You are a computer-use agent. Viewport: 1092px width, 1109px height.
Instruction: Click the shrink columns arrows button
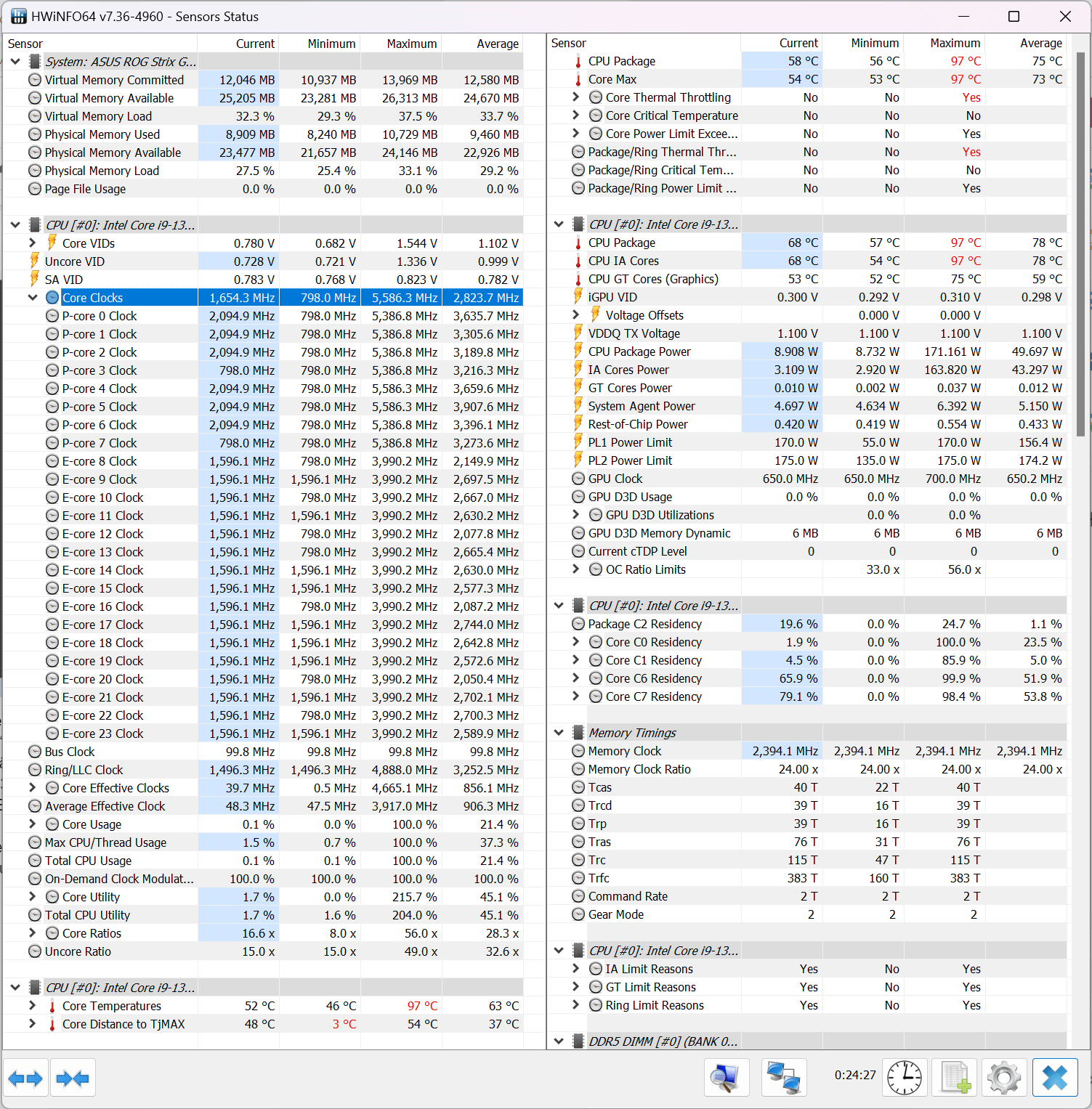pyautogui.click(x=73, y=1078)
